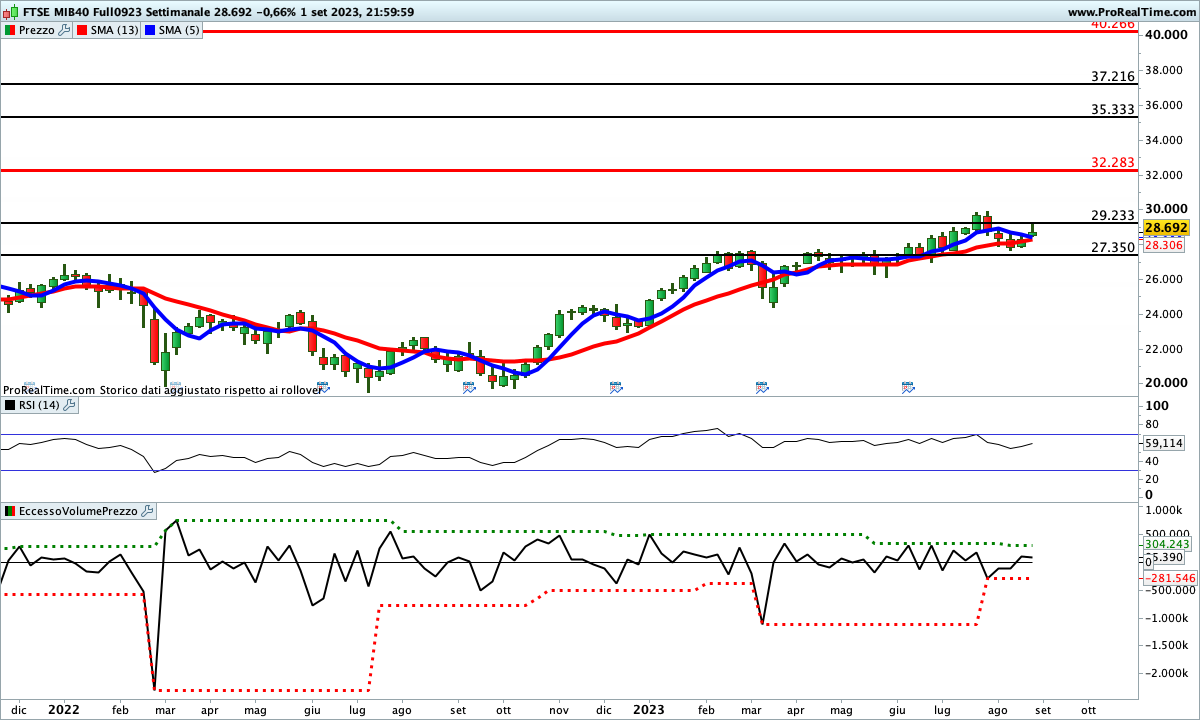Click the 2022 year label on time axis

click(x=64, y=709)
